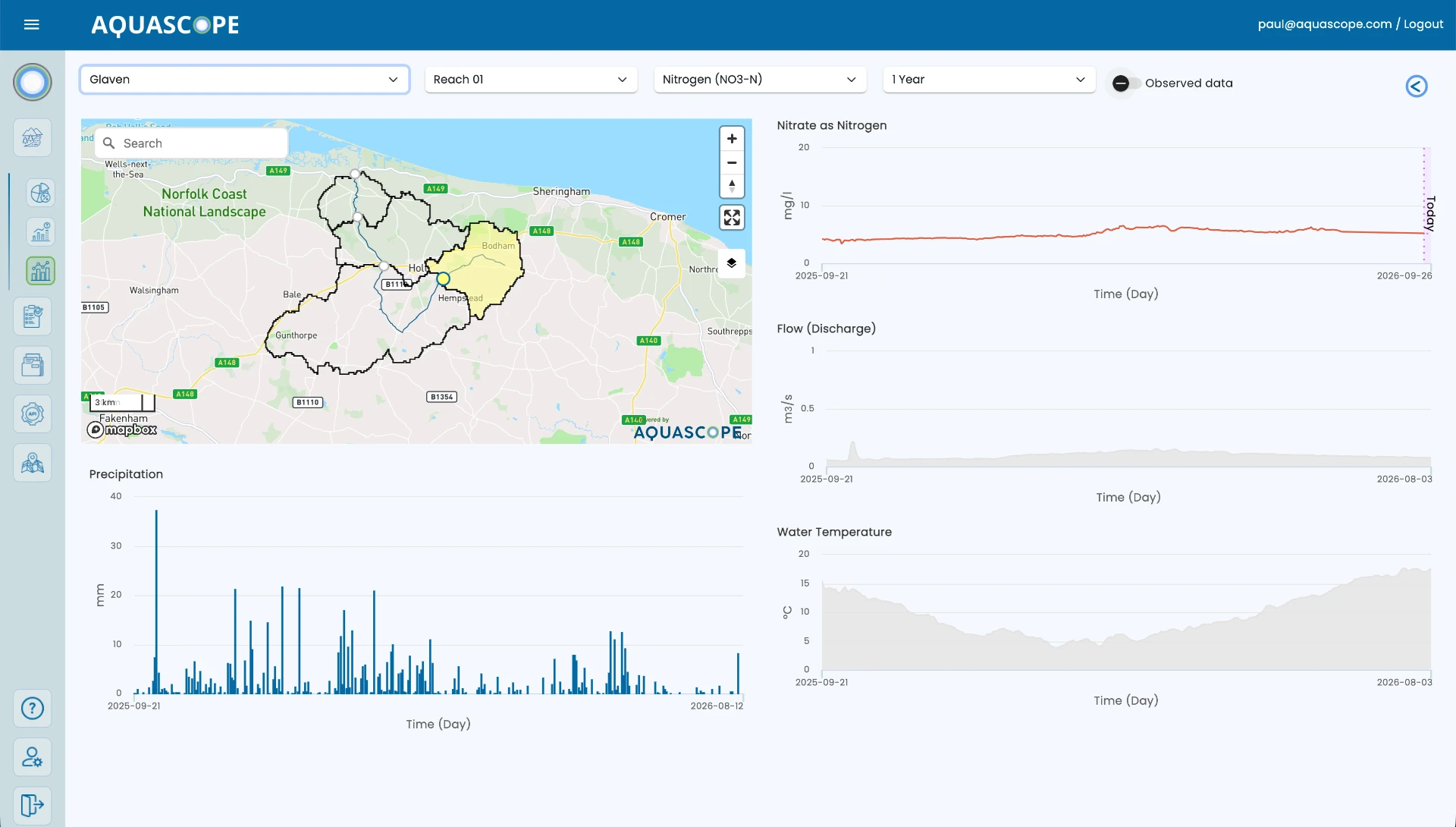1456x827 pixels.
Task: Collapse the panel with the back arrow circle
Action: coord(1417,86)
